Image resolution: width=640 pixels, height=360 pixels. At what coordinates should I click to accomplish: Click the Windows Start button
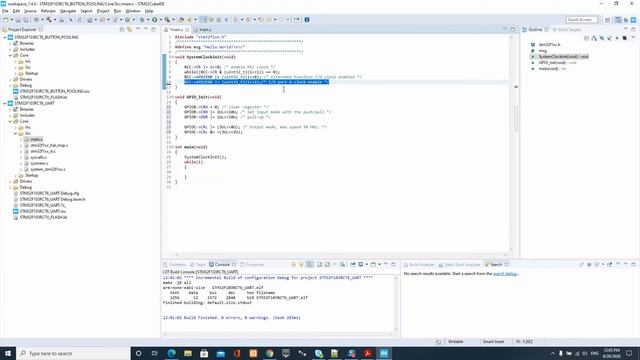[x=8, y=353]
